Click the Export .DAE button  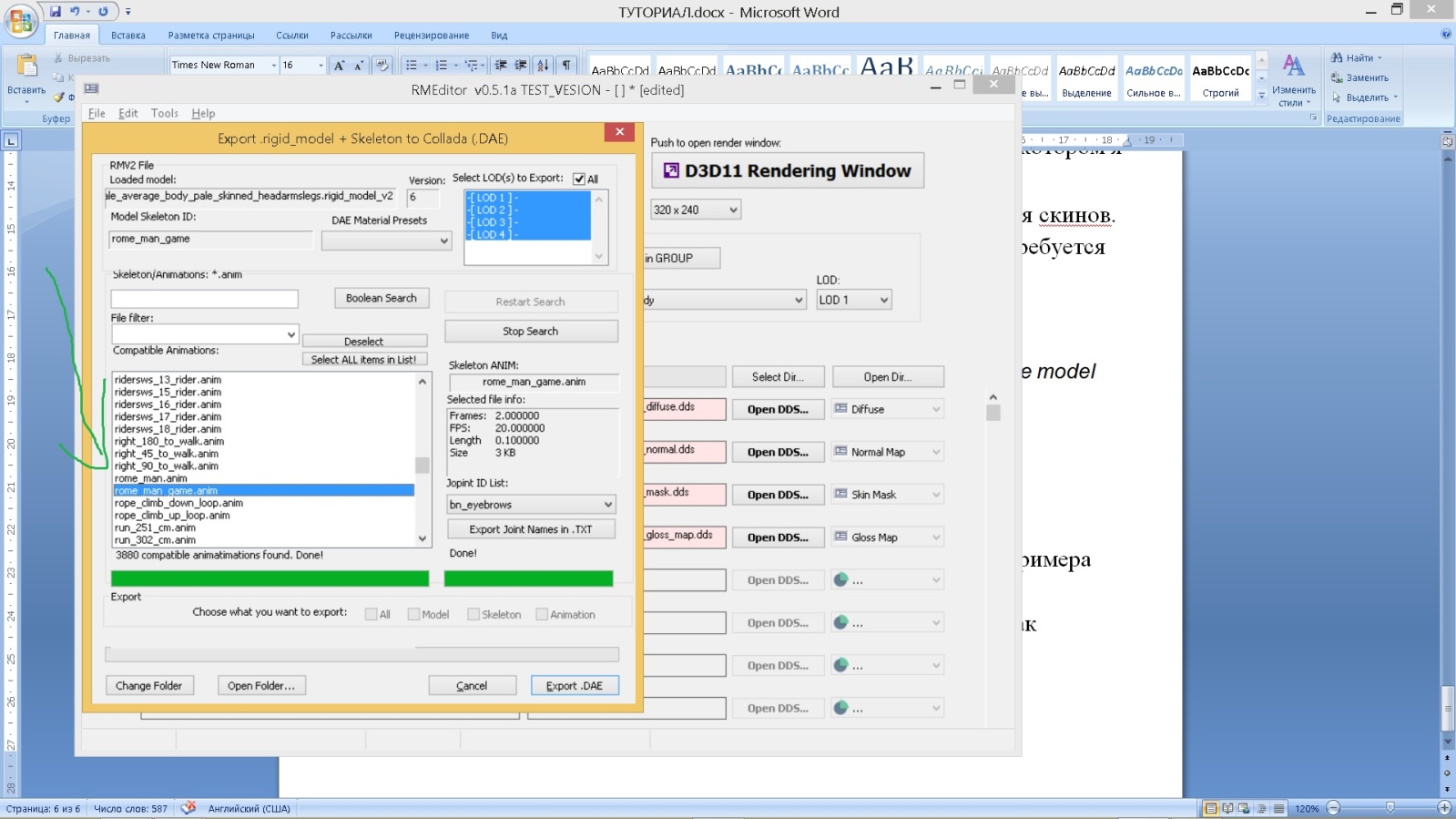(x=574, y=686)
